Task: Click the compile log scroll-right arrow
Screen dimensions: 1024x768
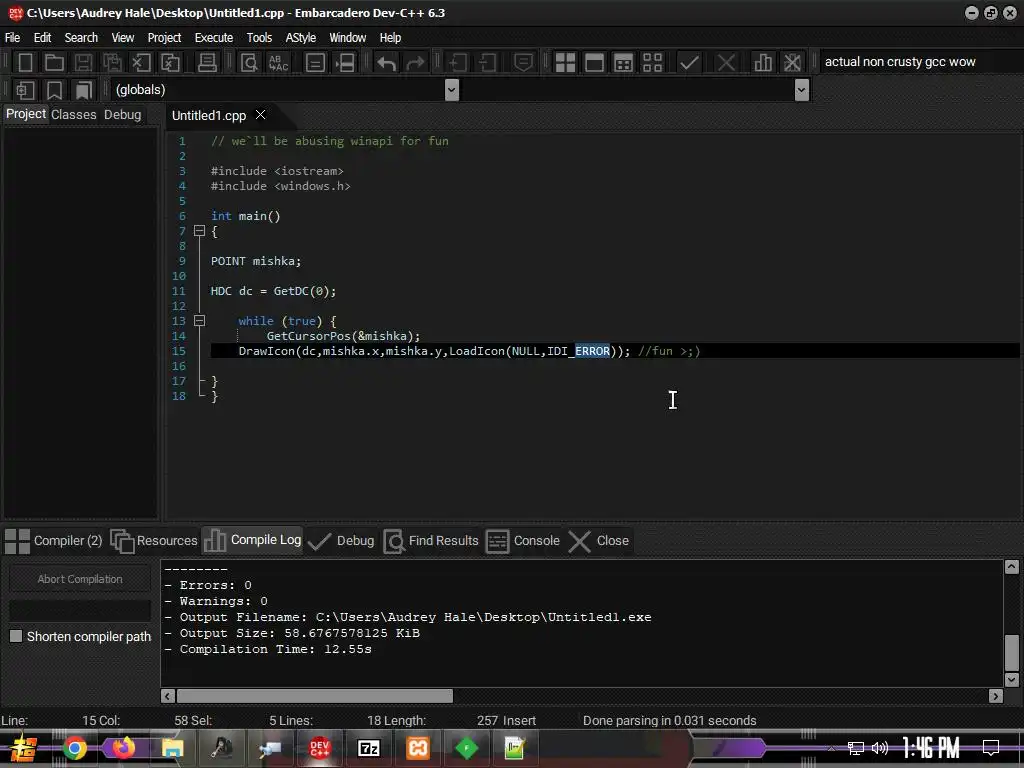Action: pyautogui.click(x=995, y=696)
